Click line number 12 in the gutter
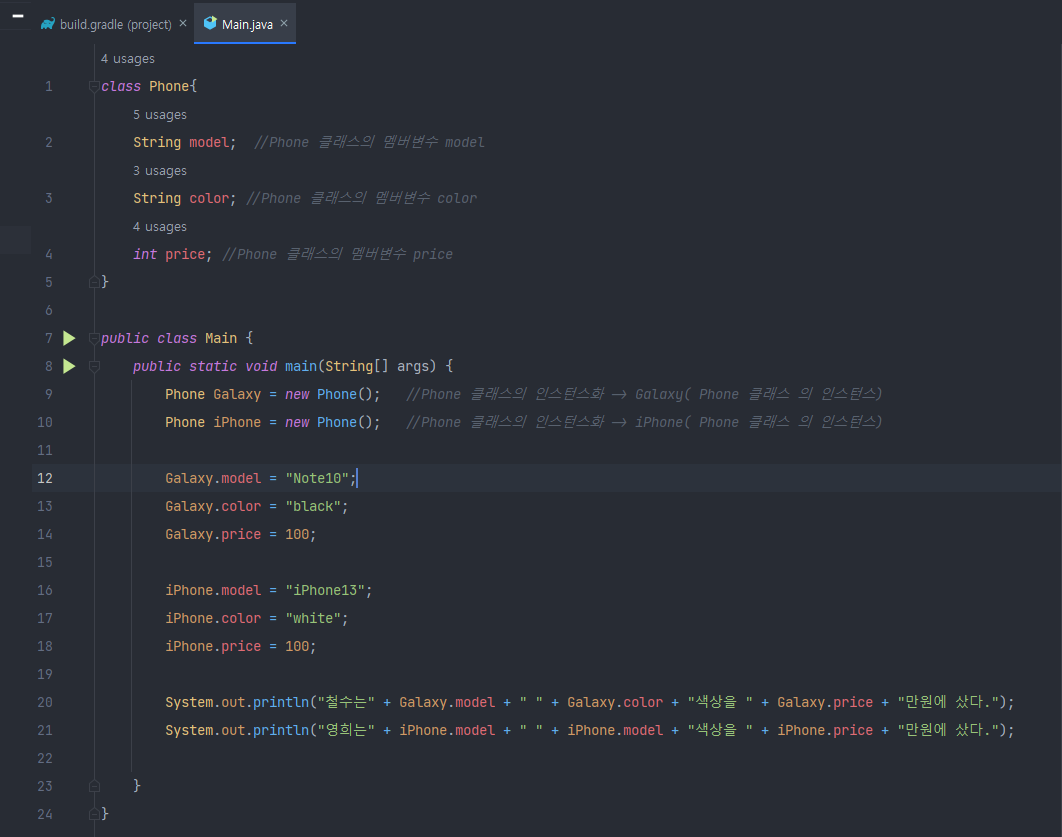1062x837 pixels. [45, 478]
